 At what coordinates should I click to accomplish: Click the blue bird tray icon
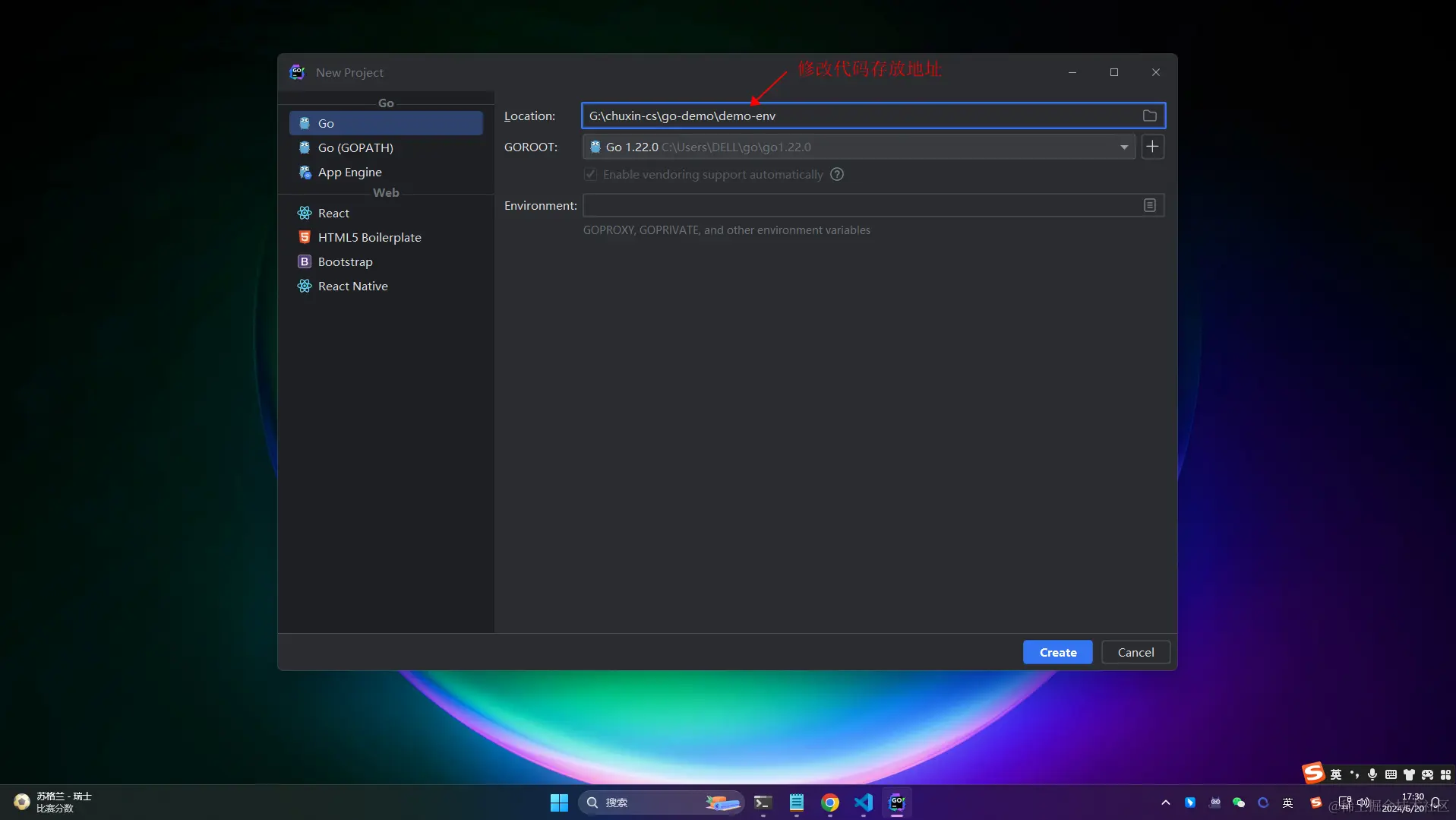(1190, 803)
